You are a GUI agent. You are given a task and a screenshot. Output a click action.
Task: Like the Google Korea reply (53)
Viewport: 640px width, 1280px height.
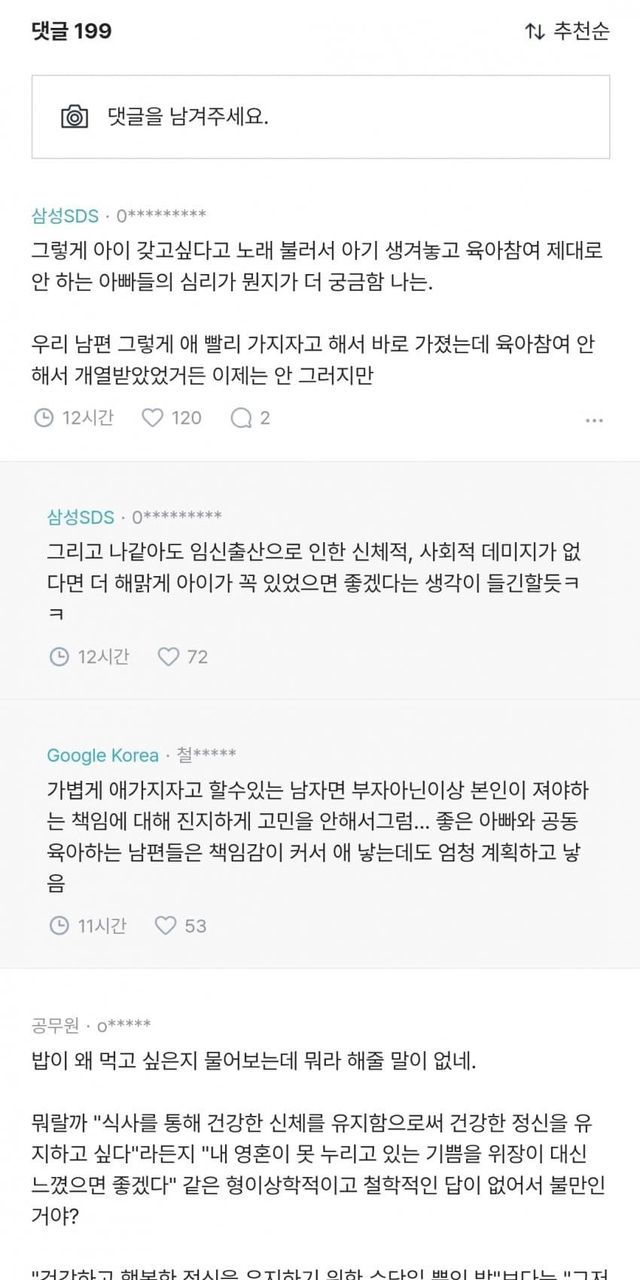(x=180, y=926)
